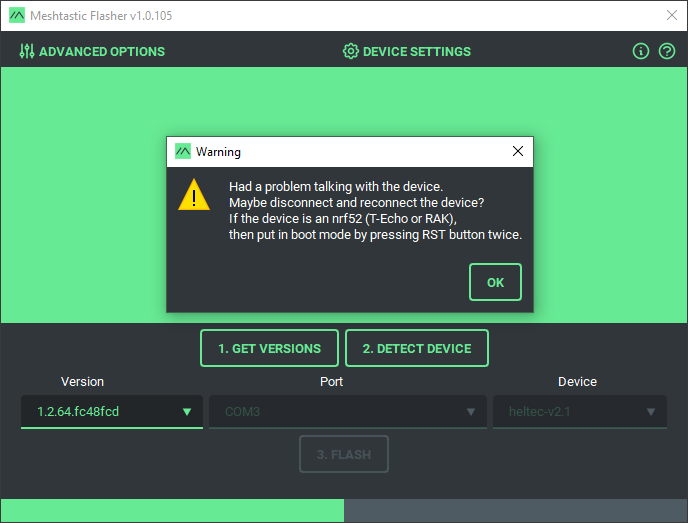This screenshot has width=688, height=523.
Task: Click the green progress bar at bottom
Action: tap(172, 510)
